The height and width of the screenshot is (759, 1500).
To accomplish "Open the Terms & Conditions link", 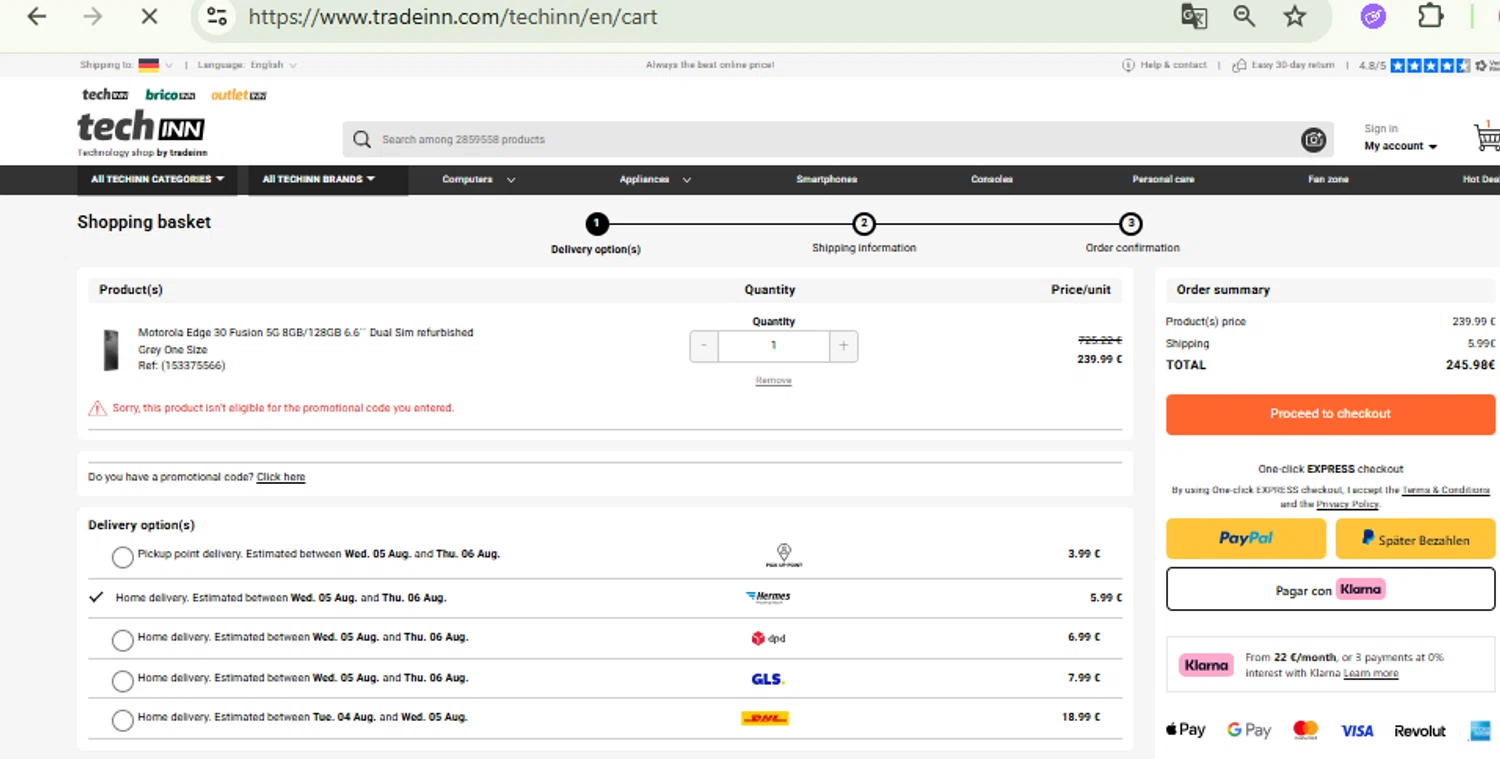I will coord(1445,490).
